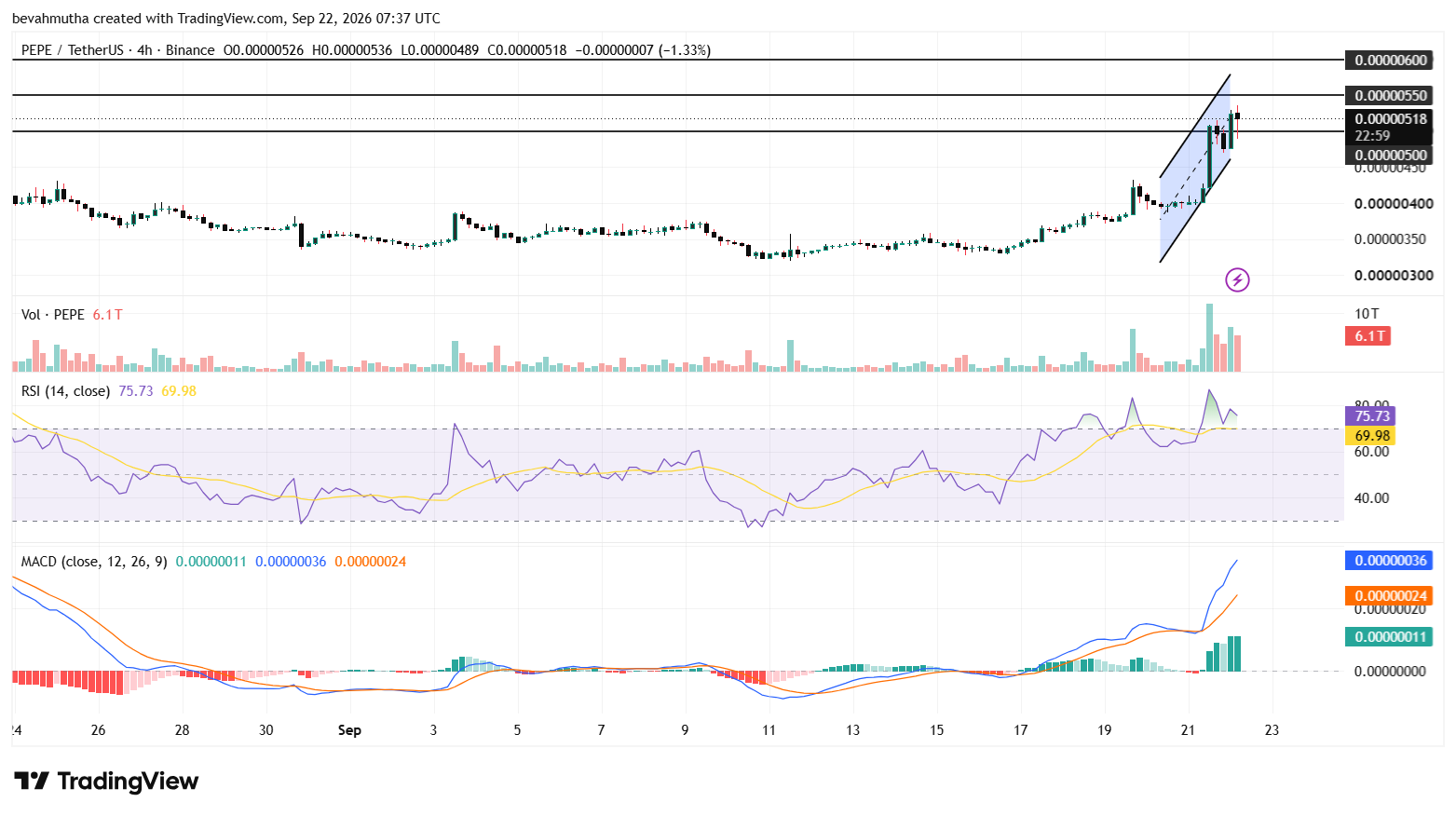Click the green "0.00000011" value in MACD legend
1456x816 pixels.
coord(211,562)
